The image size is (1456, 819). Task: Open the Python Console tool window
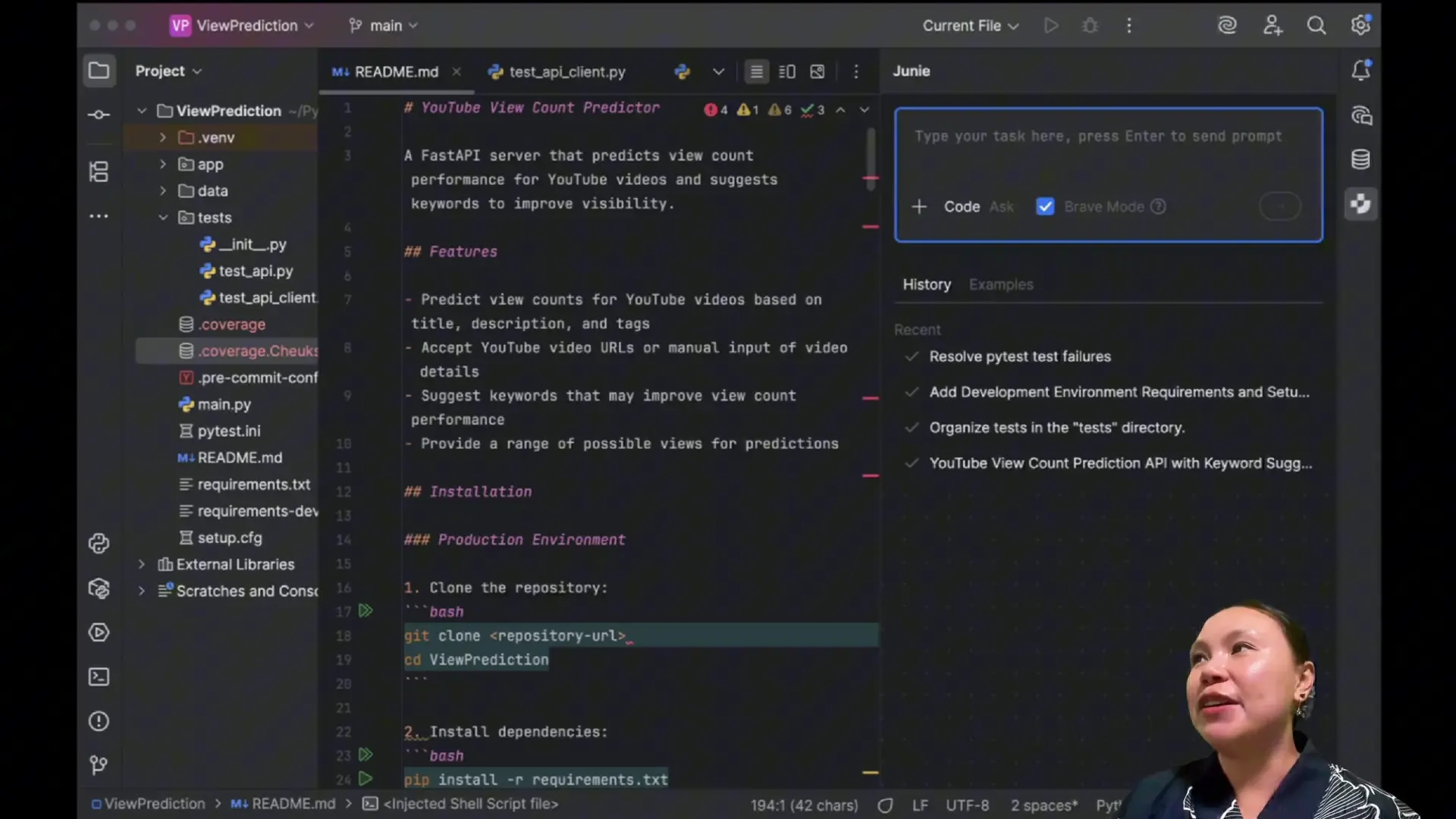pos(99,544)
